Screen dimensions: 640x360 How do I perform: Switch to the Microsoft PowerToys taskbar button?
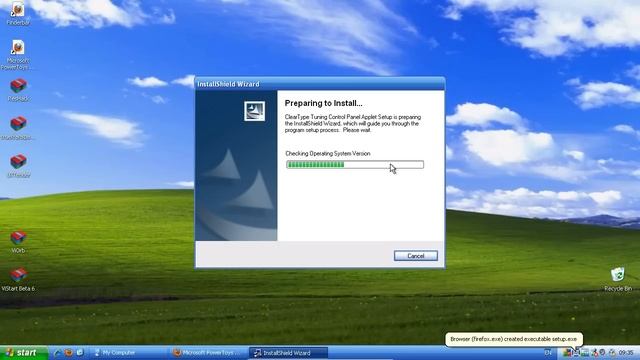coord(208,353)
